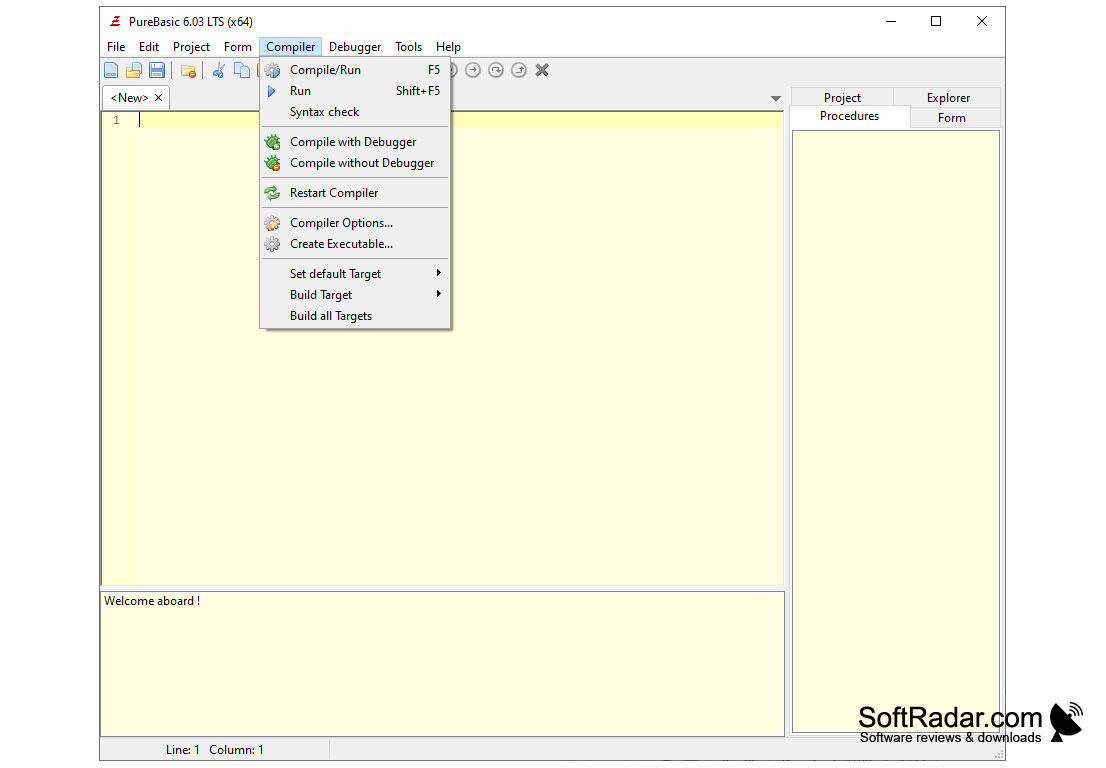Click the blue play icon beside Run
The width and height of the screenshot is (1106, 768).
(x=272, y=91)
